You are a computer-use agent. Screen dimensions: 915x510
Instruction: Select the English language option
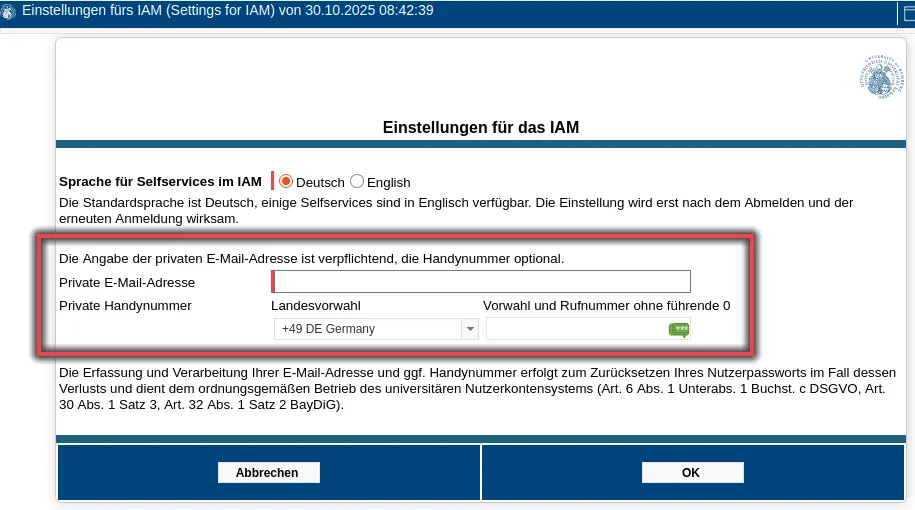(x=357, y=182)
